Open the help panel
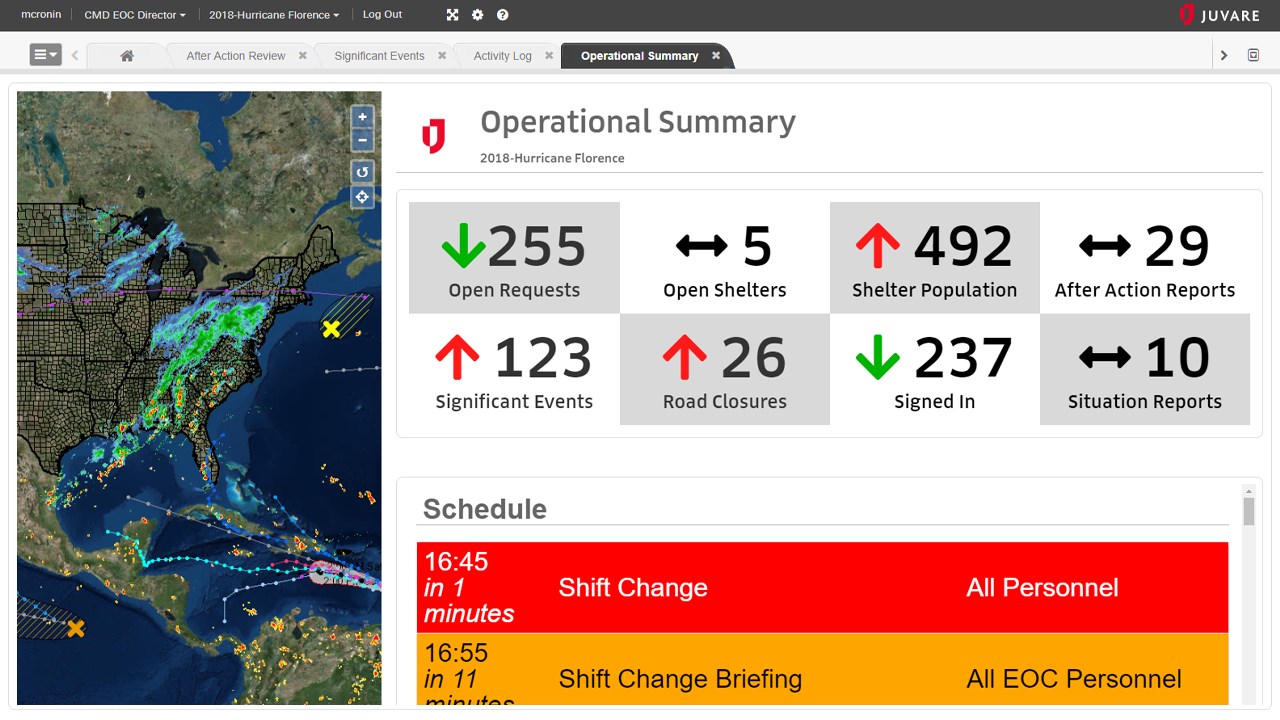The width and height of the screenshot is (1280, 720). click(502, 15)
